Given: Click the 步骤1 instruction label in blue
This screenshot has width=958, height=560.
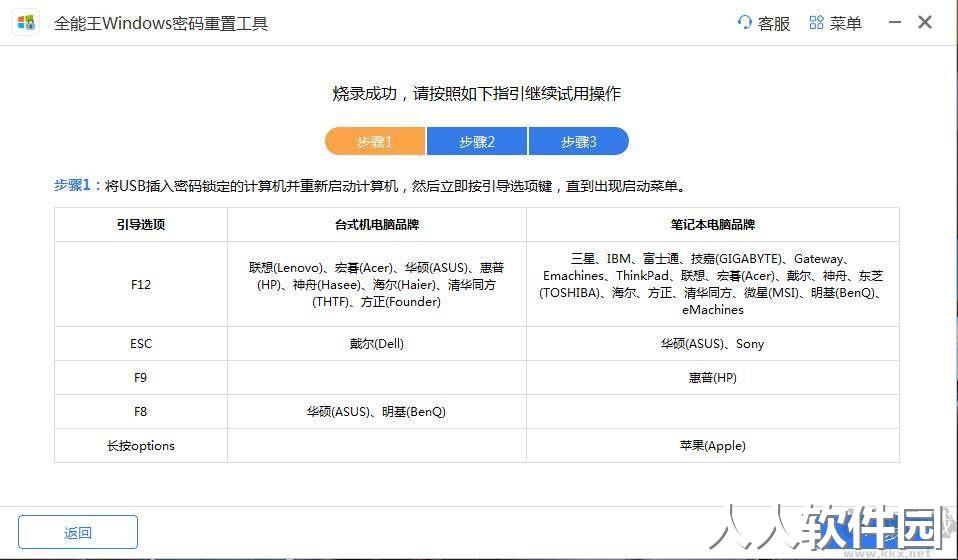Looking at the screenshot, I should [x=78, y=185].
